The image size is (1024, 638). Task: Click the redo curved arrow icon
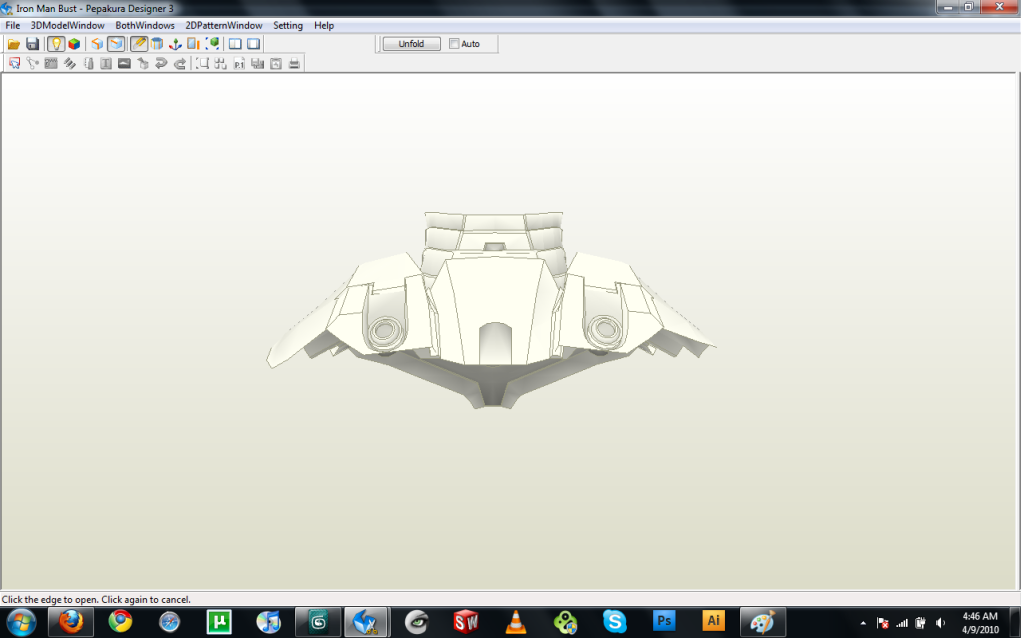coord(180,64)
